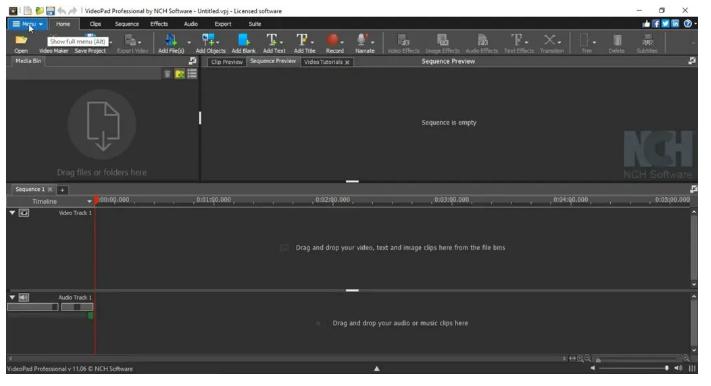This screenshot has height=386, width=711.
Task: Open the Suite ribbon tab
Action: [255, 24]
